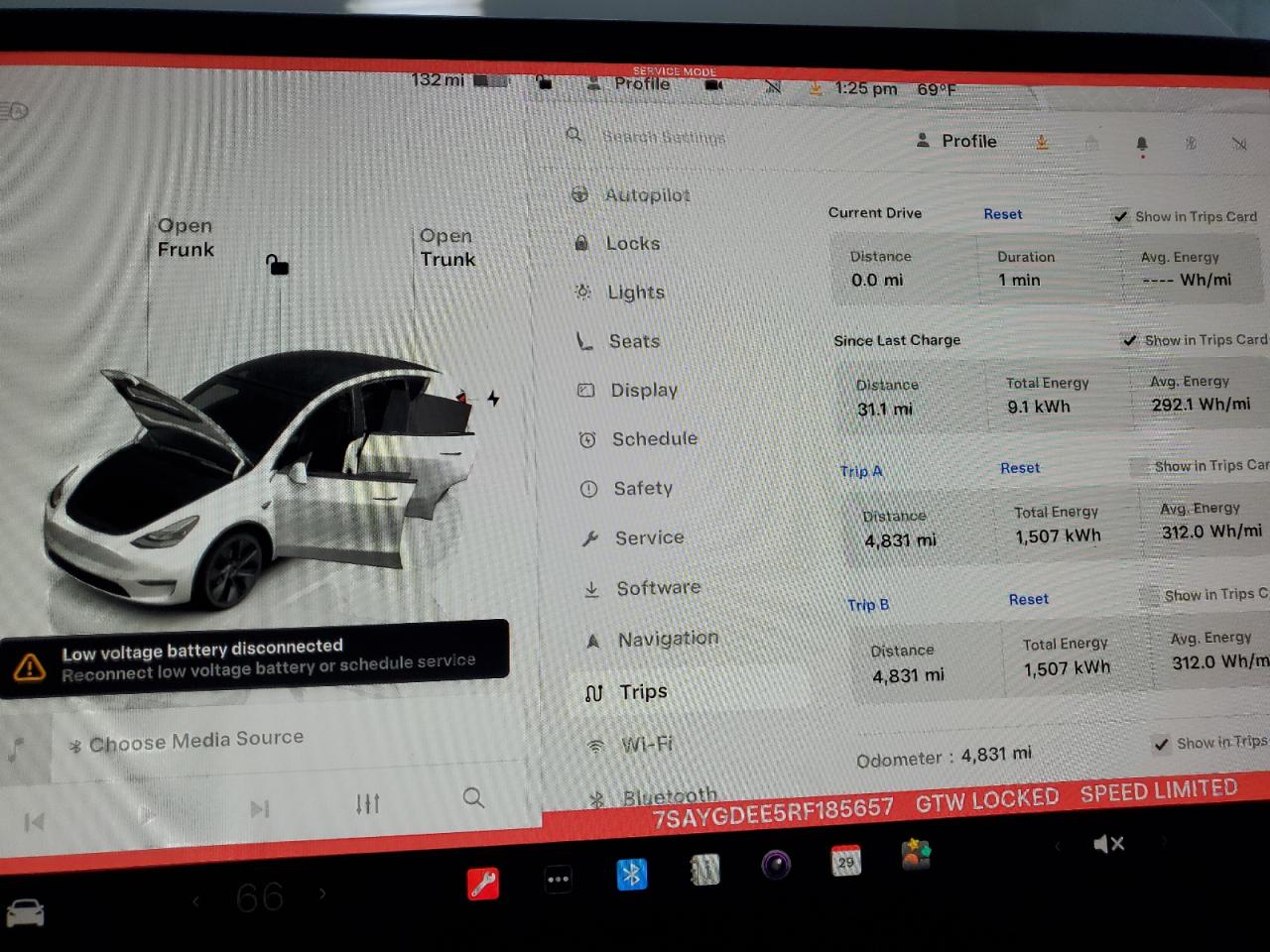The height and width of the screenshot is (952, 1270).
Task: Open the red wrench service mode app
Action: pyautogui.click(x=483, y=883)
